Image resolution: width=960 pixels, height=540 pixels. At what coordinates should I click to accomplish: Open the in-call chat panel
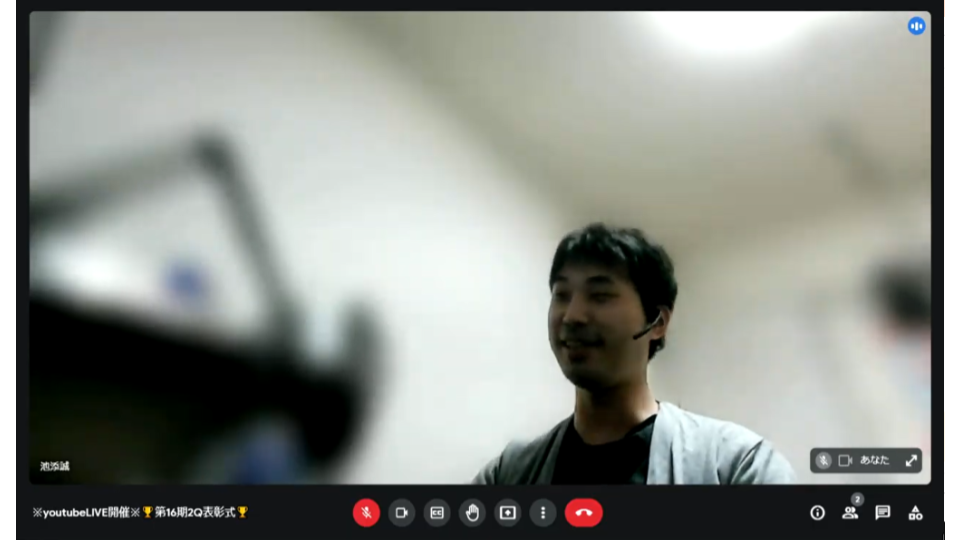click(882, 512)
